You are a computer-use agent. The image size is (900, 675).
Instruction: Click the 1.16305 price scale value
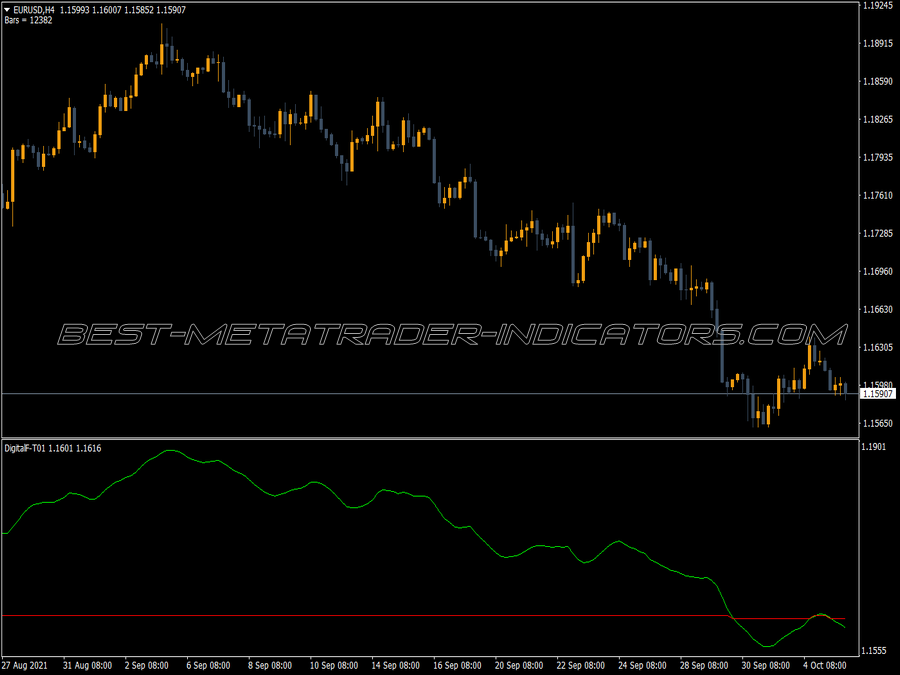coord(878,347)
